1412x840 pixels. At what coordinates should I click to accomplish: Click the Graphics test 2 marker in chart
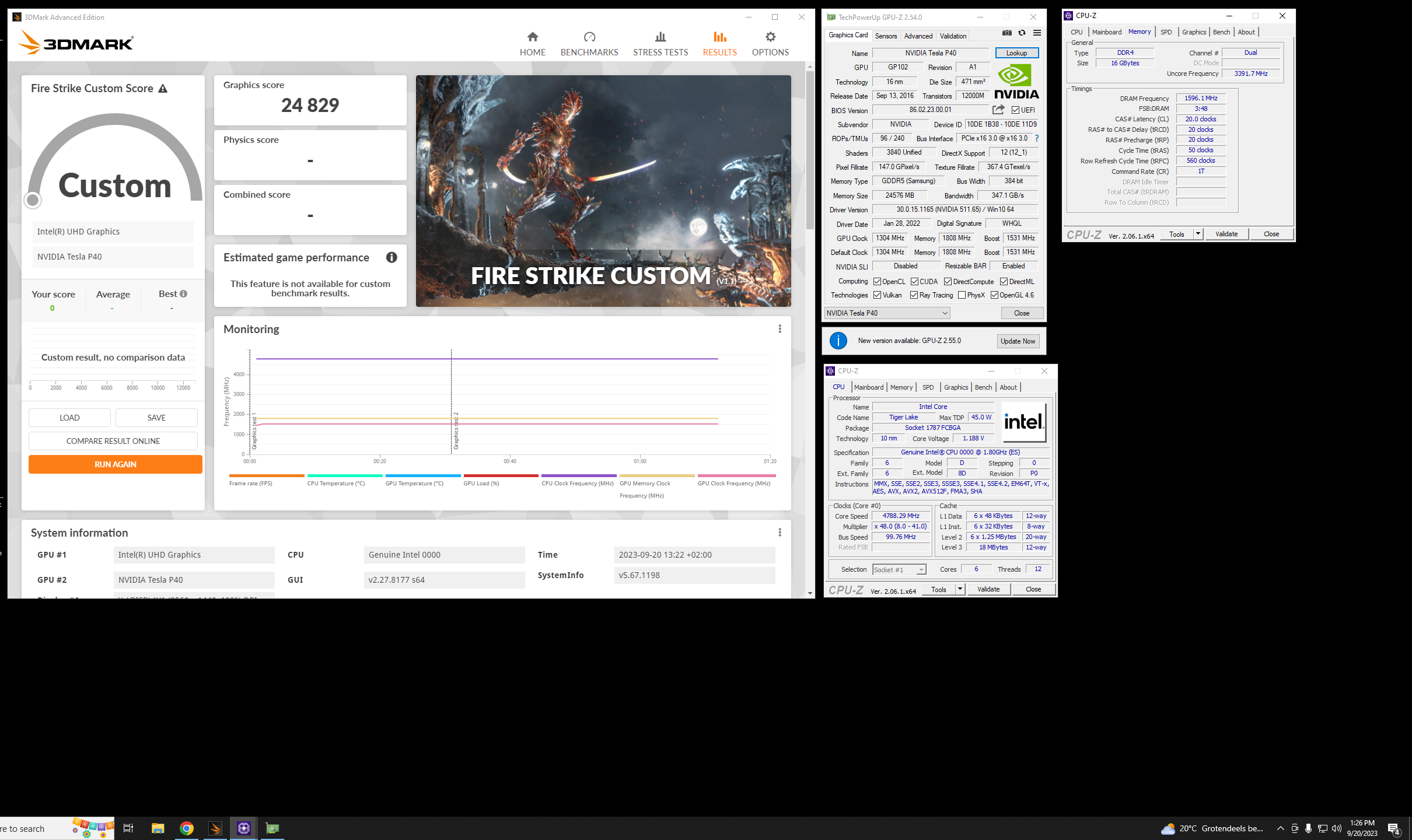tap(456, 430)
